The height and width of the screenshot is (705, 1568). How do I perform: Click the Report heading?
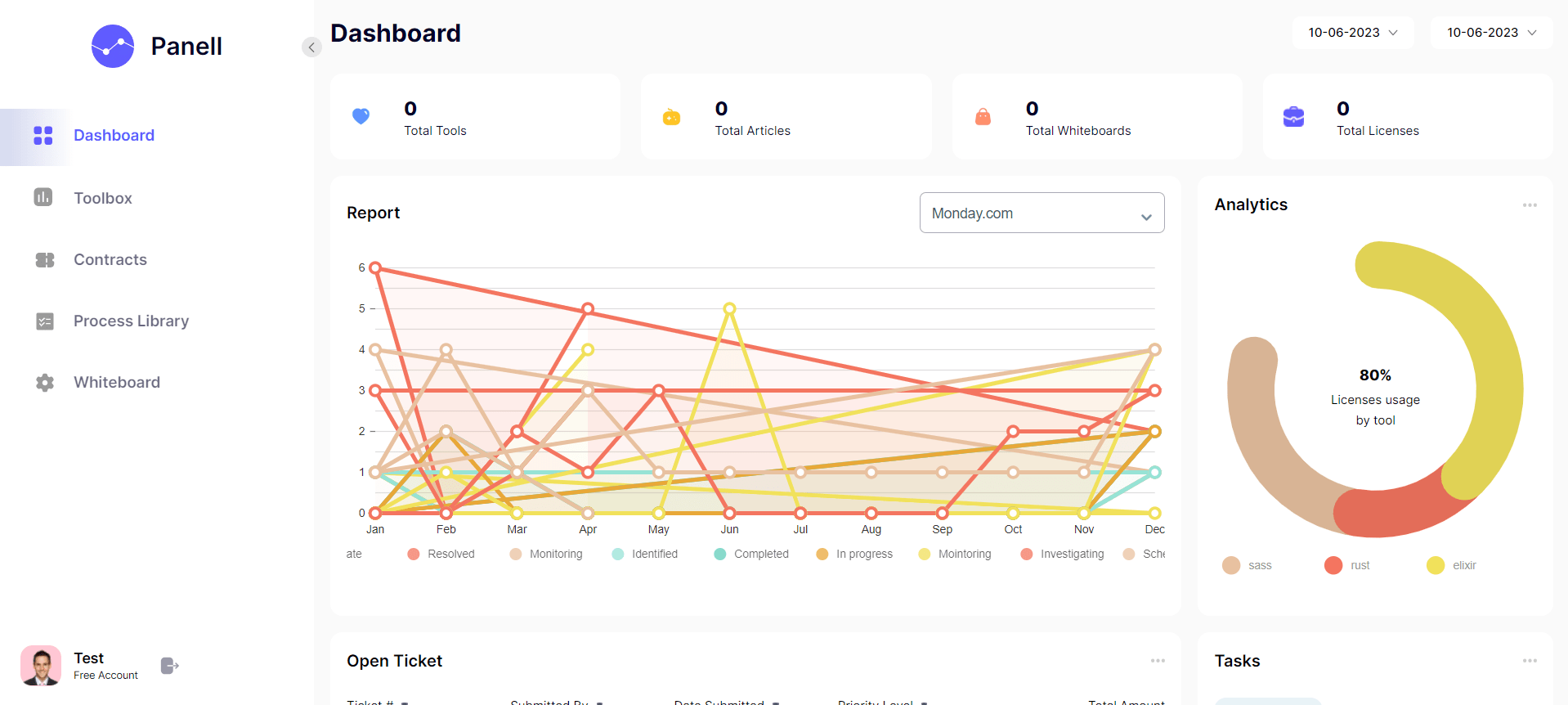[x=373, y=213]
